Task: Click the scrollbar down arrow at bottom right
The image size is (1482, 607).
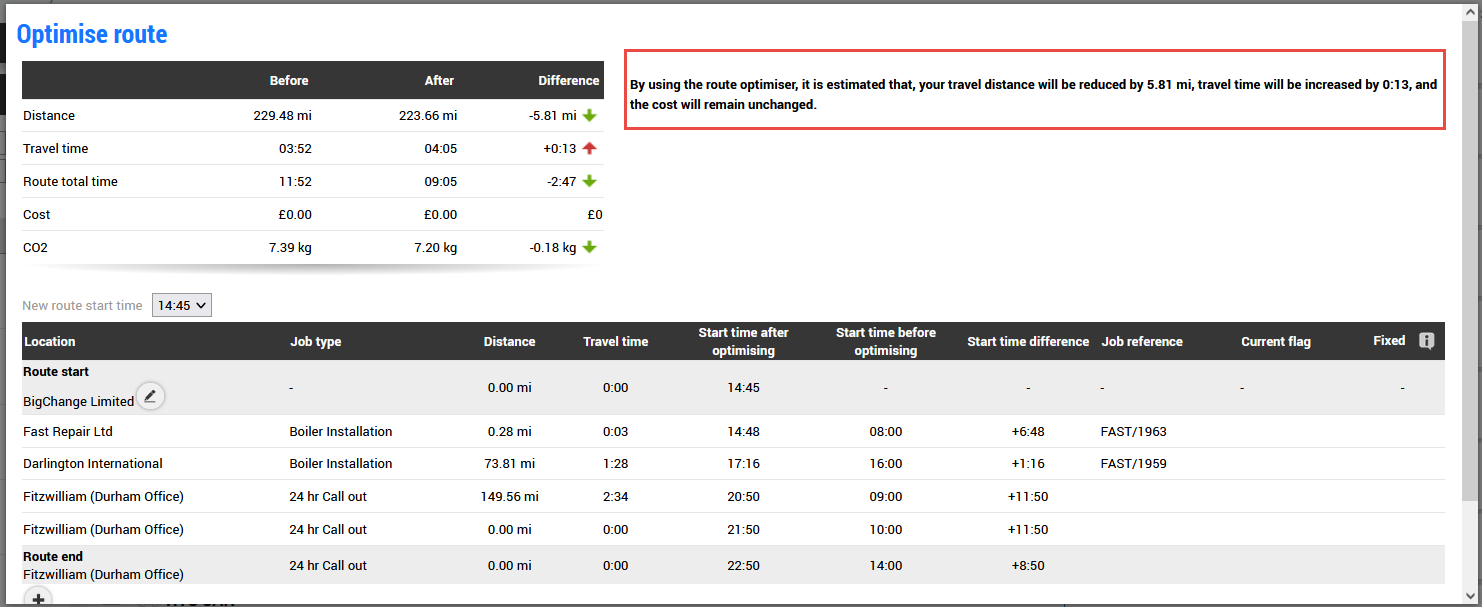Action: [x=1470, y=594]
